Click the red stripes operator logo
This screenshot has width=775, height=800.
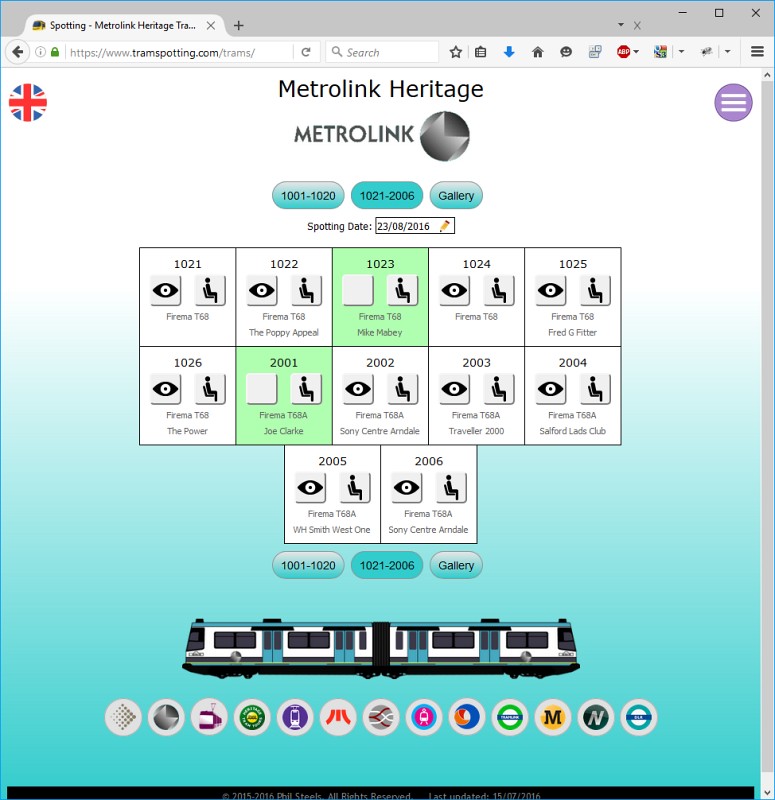(338, 717)
